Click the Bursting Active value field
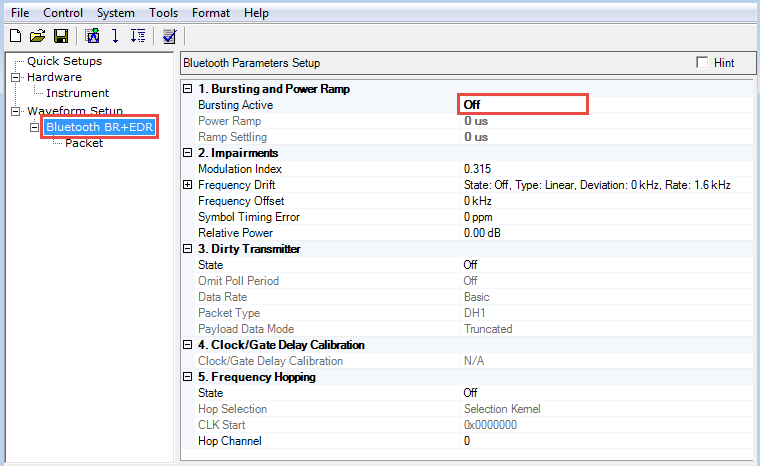 click(523, 105)
